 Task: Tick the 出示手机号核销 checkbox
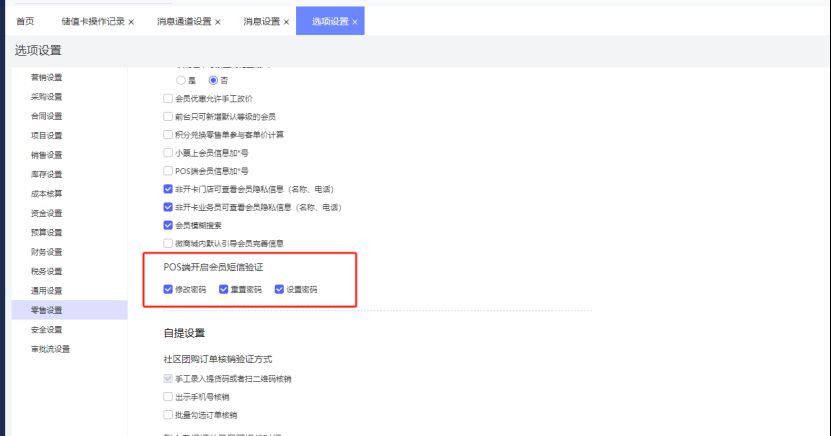tap(168, 397)
